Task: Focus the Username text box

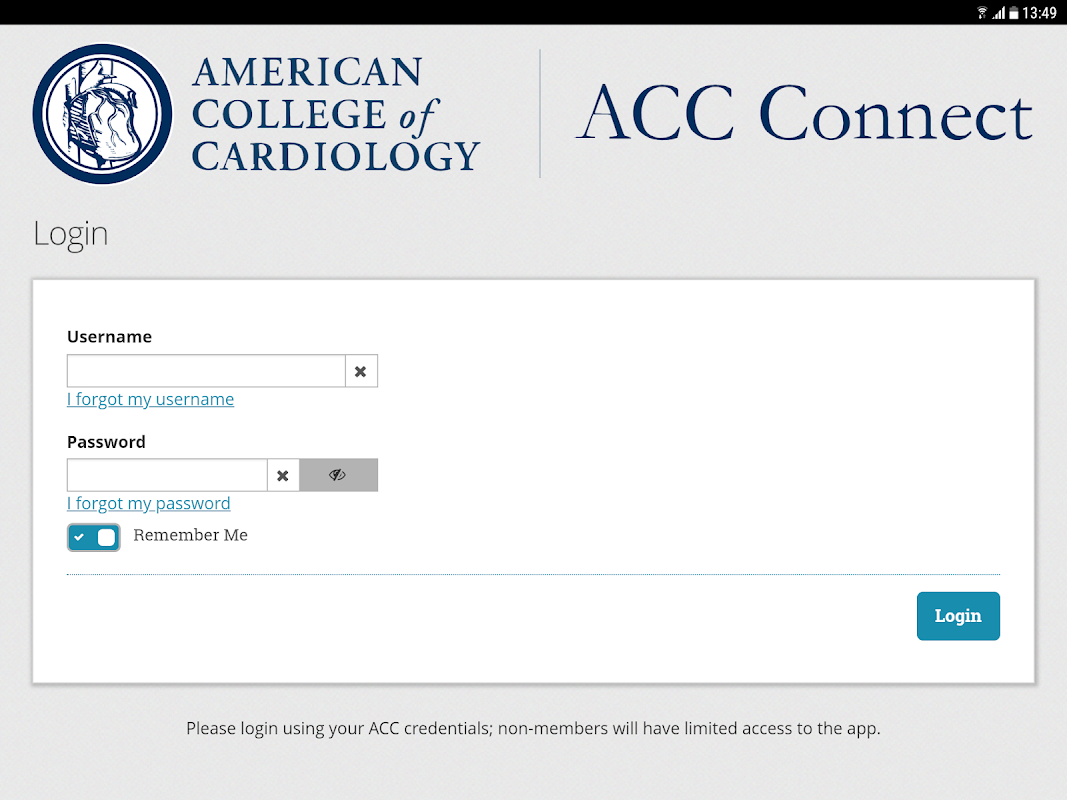Action: pos(206,371)
